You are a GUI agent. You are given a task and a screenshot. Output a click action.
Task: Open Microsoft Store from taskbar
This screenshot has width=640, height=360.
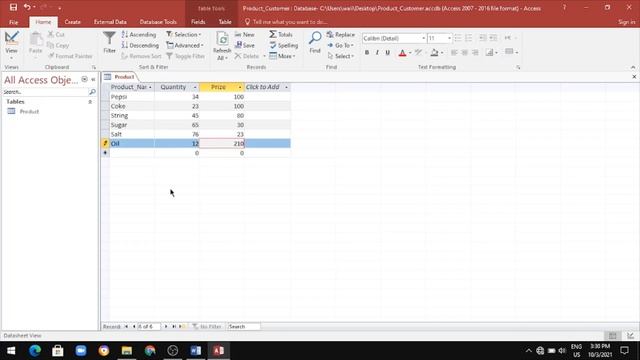pos(58,351)
